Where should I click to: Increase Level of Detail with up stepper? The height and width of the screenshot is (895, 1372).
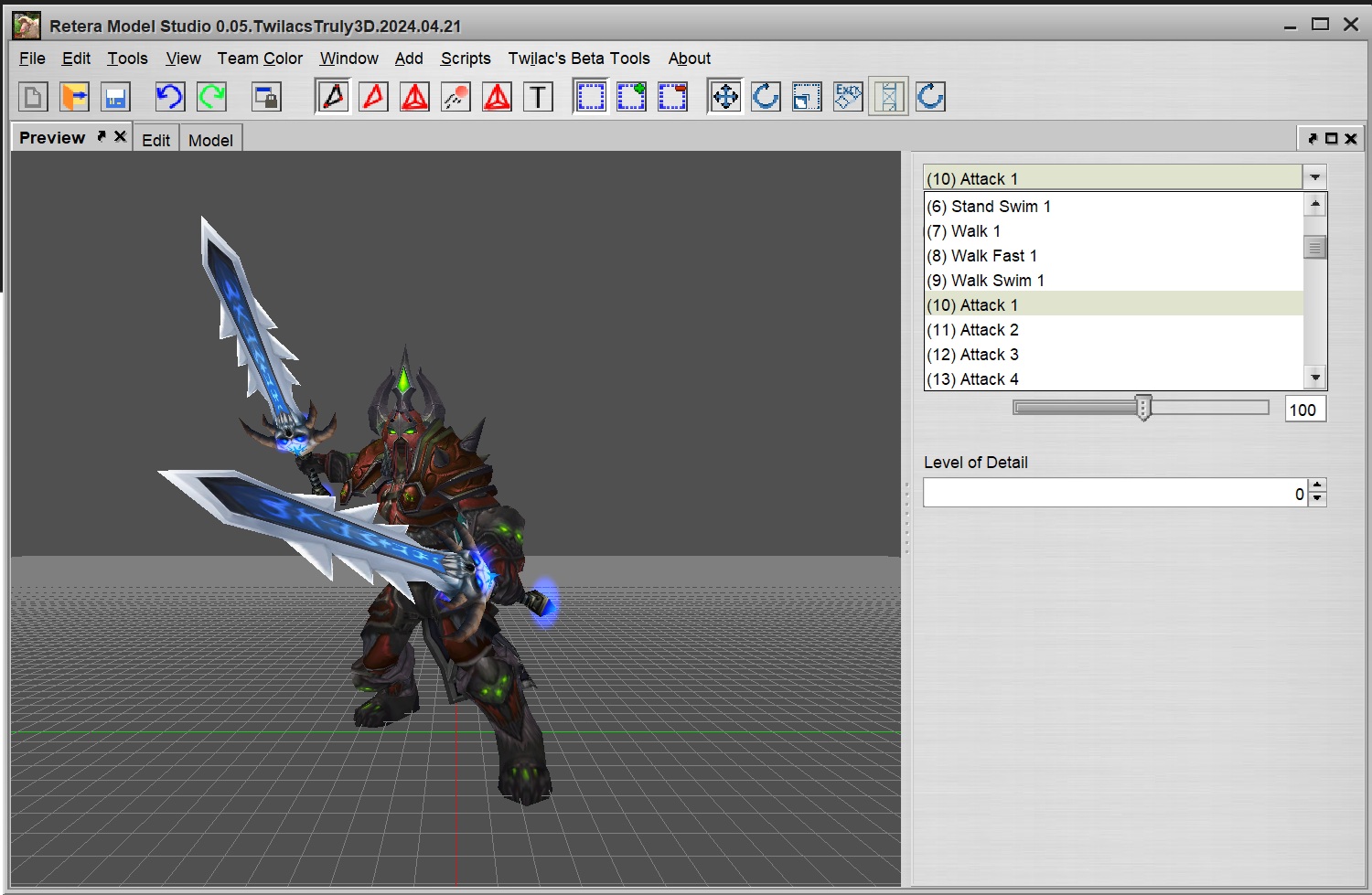pyautogui.click(x=1317, y=485)
